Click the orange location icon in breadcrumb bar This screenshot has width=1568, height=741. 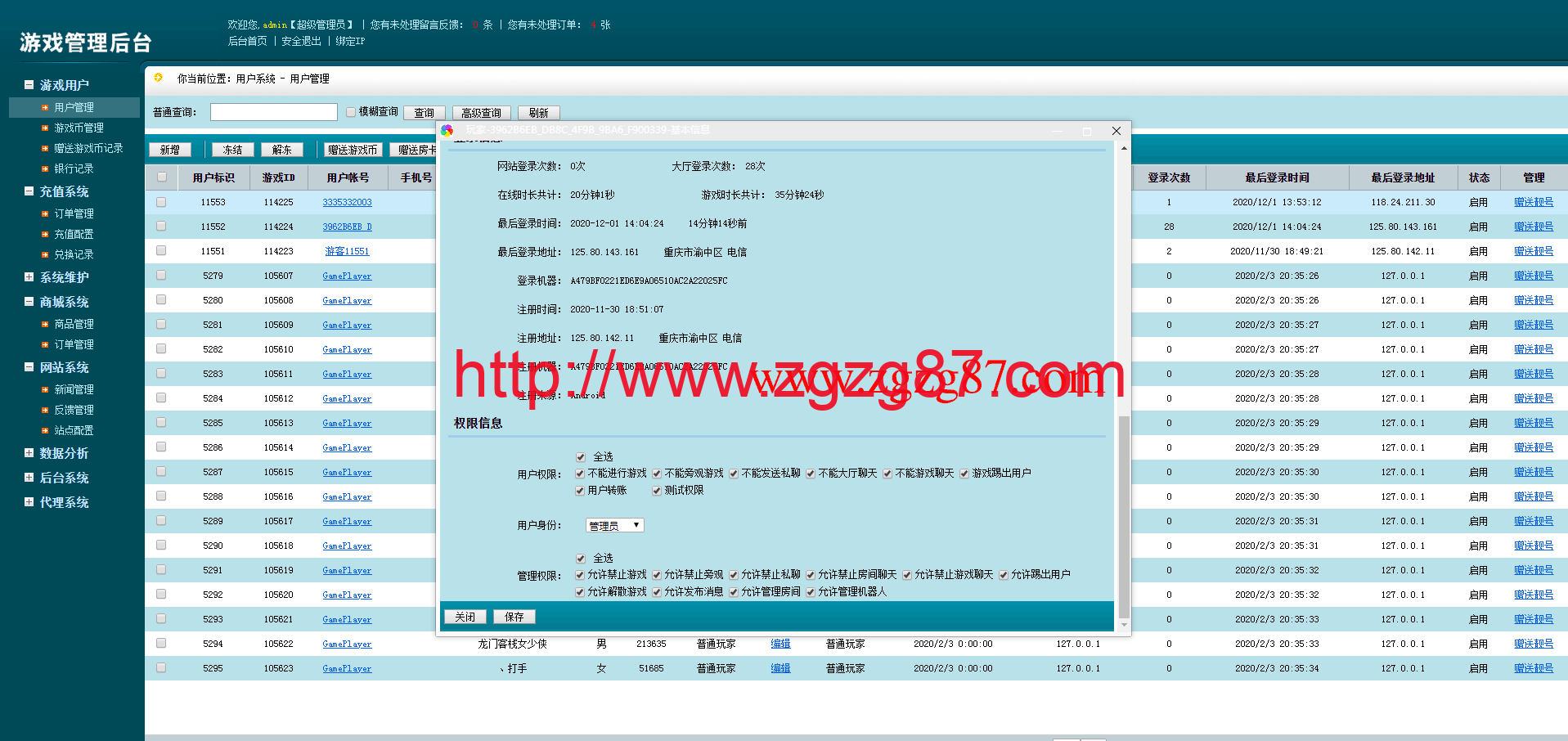click(159, 78)
